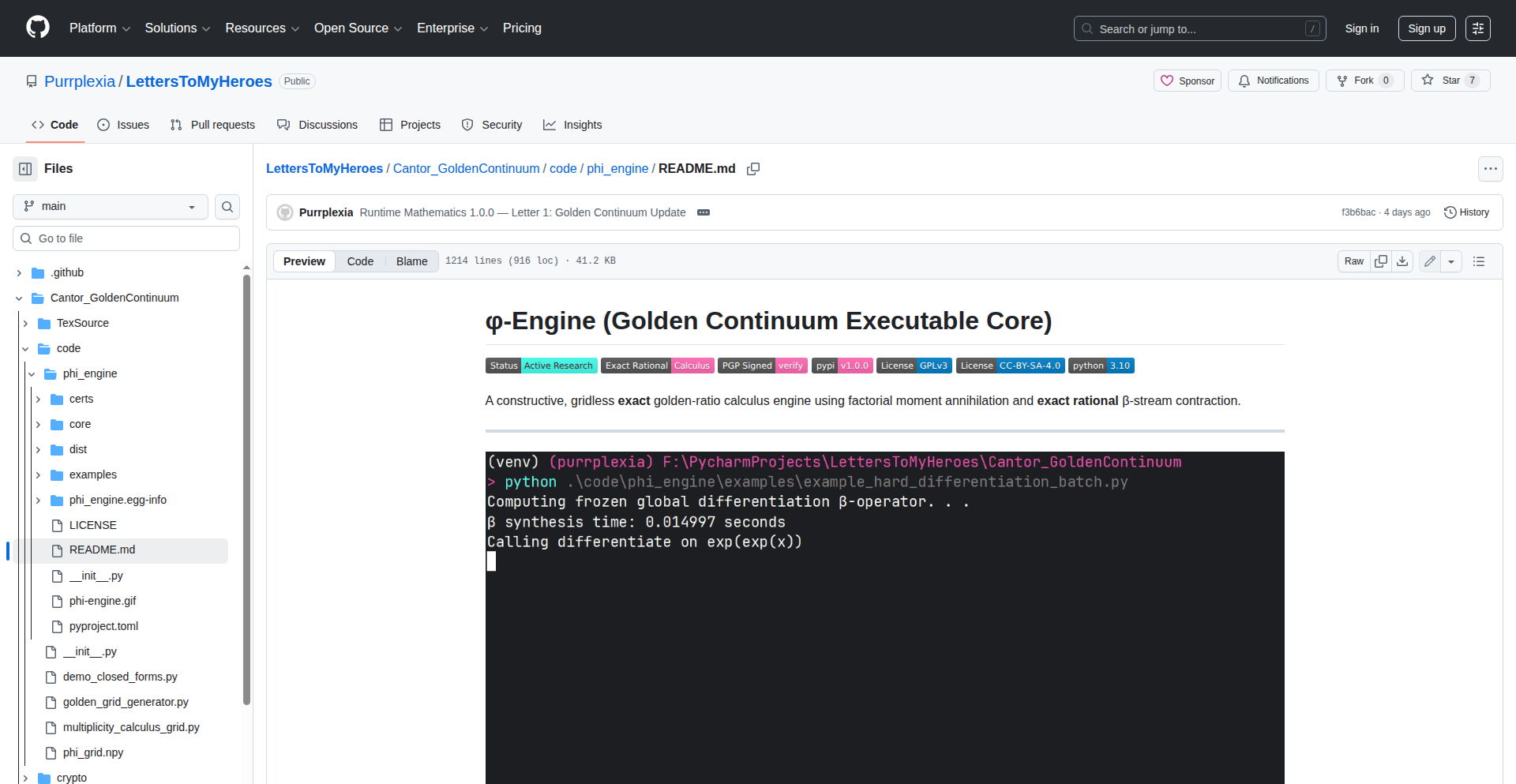Expand the certs folder in file tree
This screenshot has width=1516, height=784.
tap(38, 400)
